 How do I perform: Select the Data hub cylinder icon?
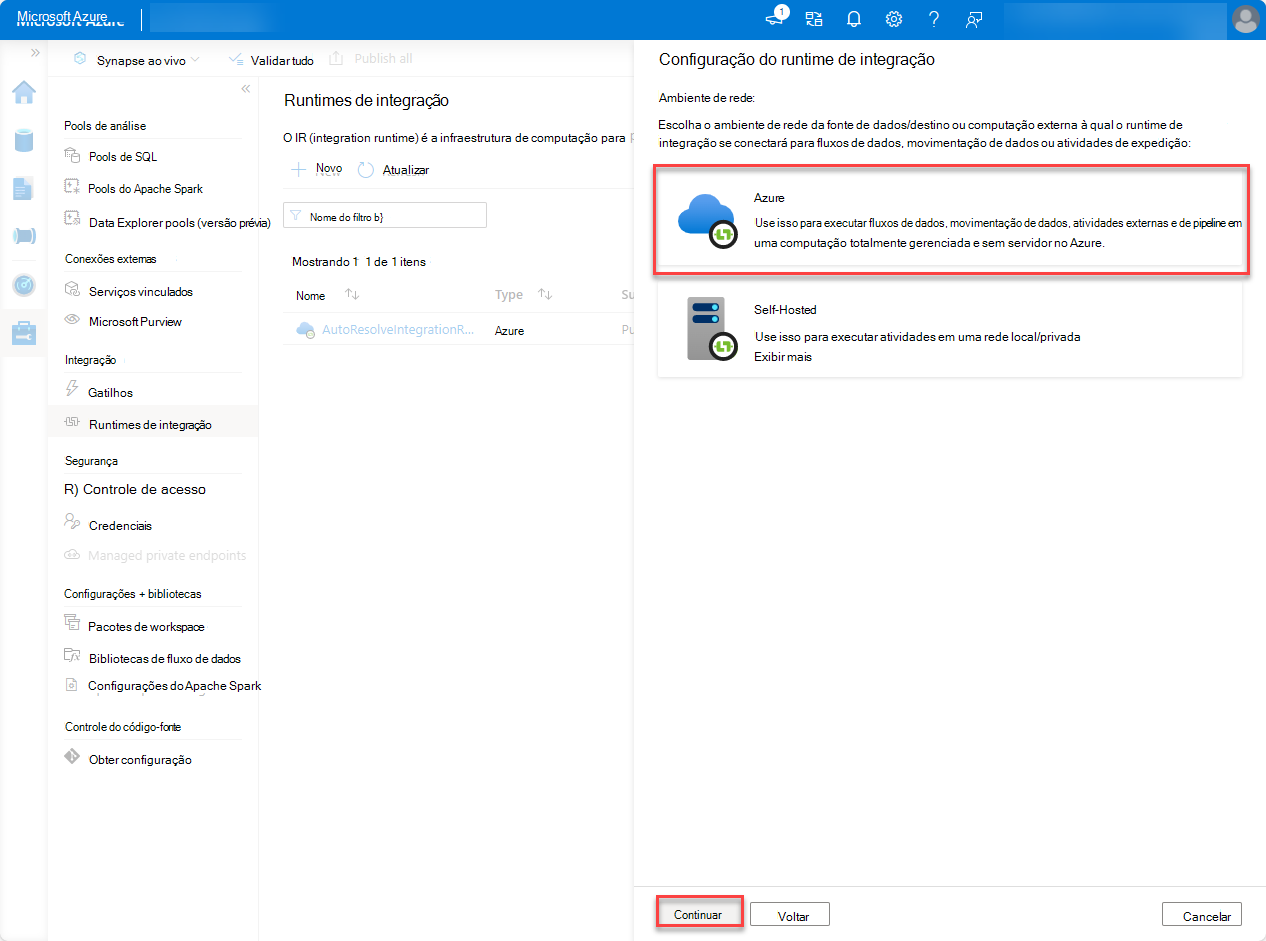pyautogui.click(x=24, y=140)
